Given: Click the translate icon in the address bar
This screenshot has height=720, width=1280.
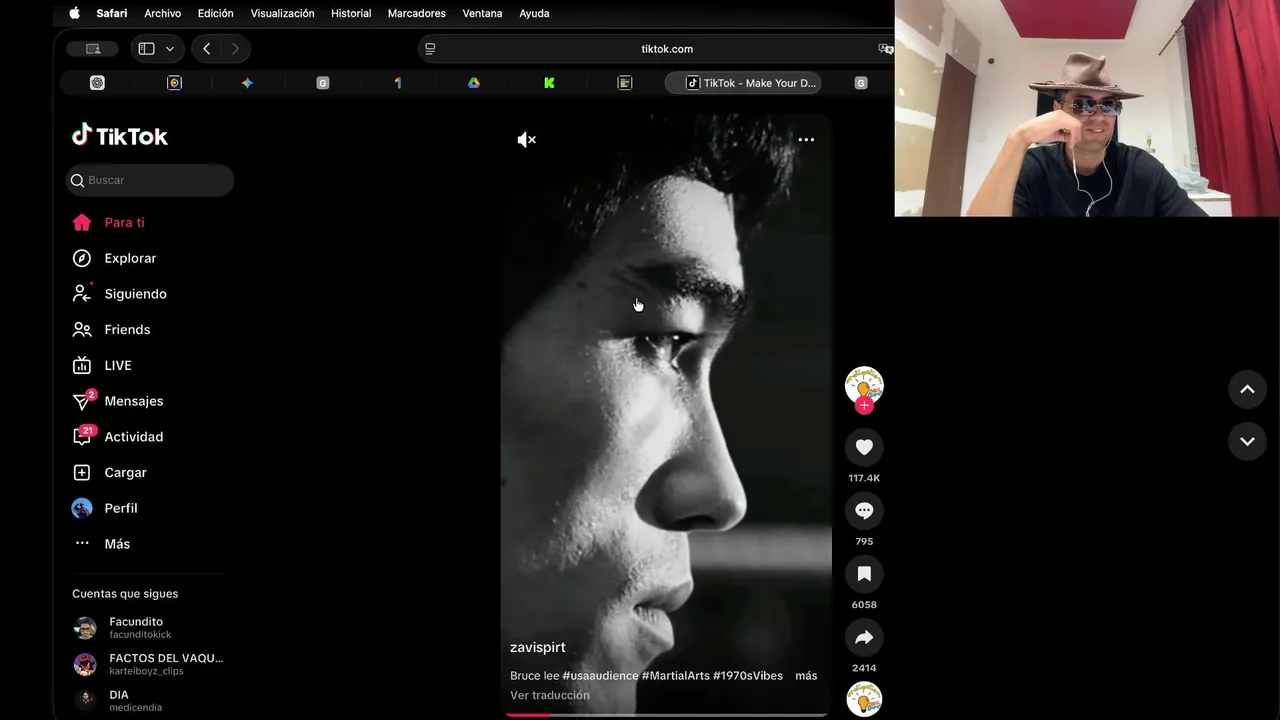Looking at the screenshot, I should [x=884, y=48].
